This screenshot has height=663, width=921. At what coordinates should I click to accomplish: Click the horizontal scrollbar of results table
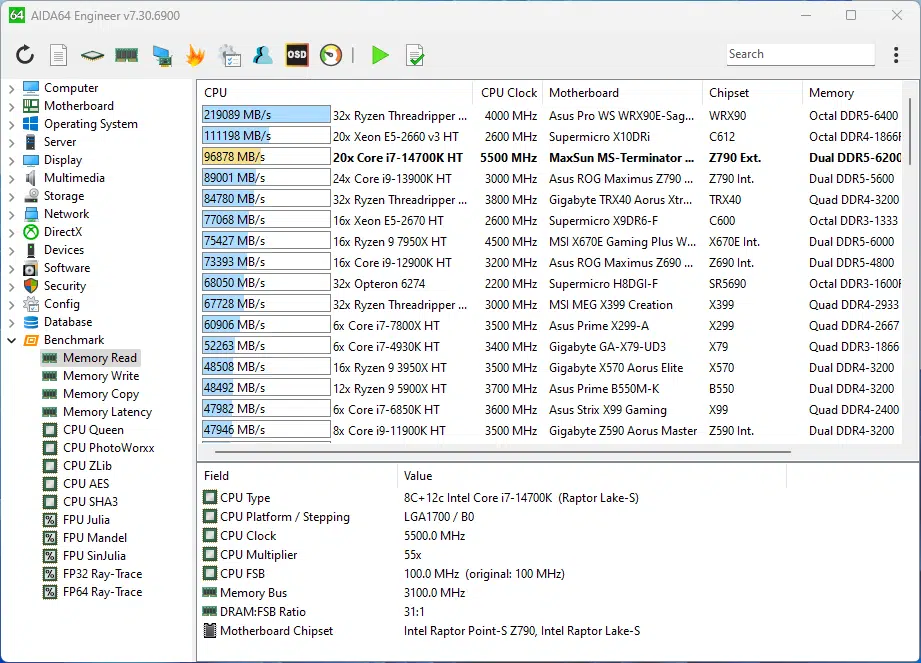point(503,452)
